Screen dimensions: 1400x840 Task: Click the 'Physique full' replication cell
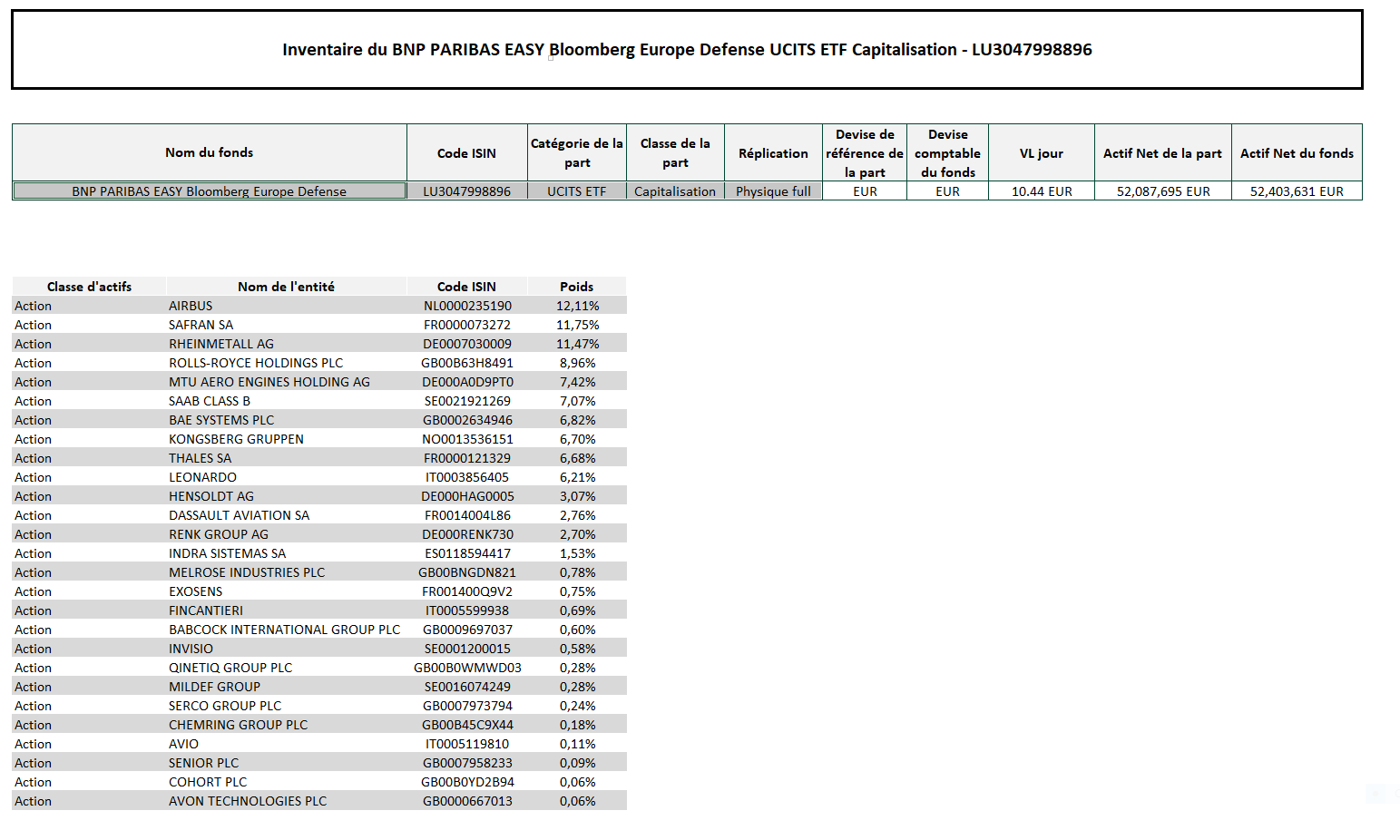coord(773,191)
